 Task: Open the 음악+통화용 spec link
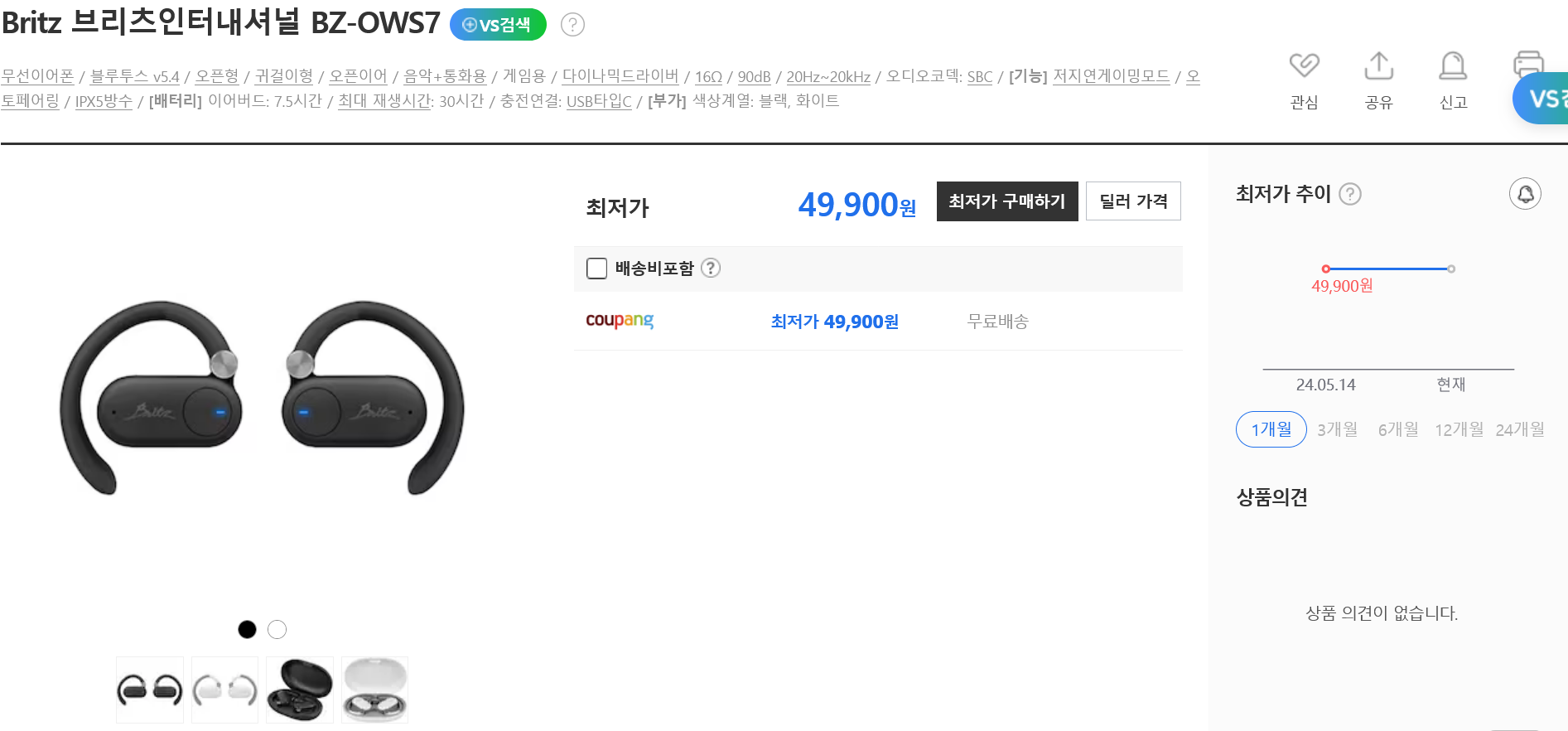[x=445, y=76]
